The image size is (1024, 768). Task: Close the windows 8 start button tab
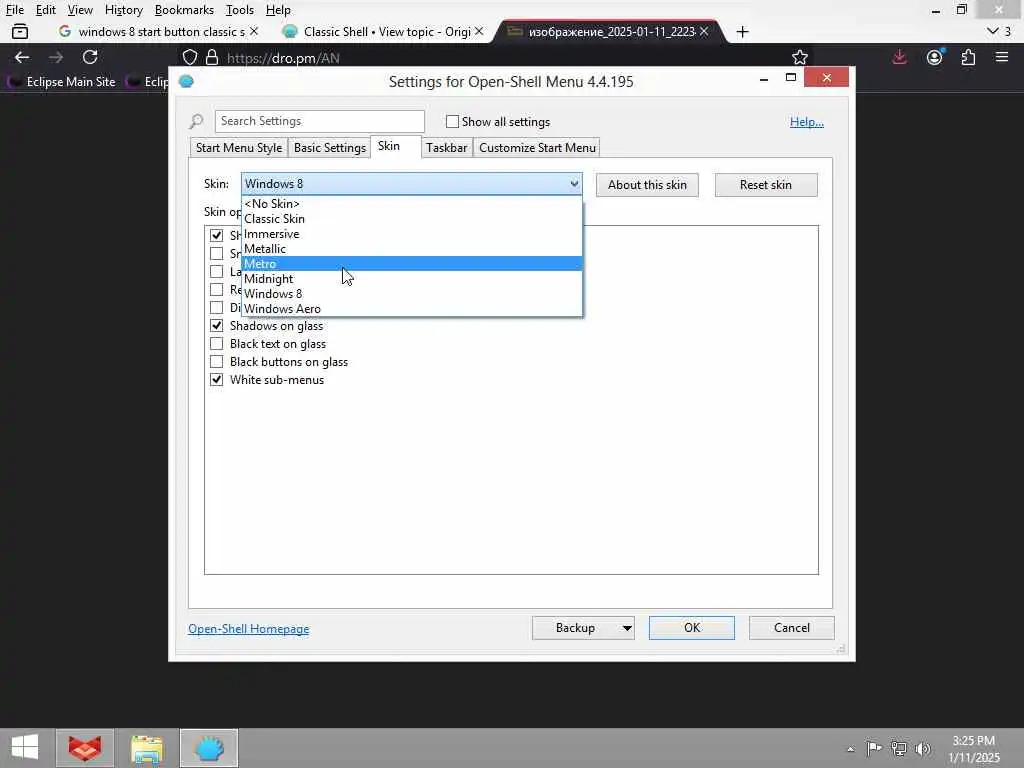[x=253, y=31]
